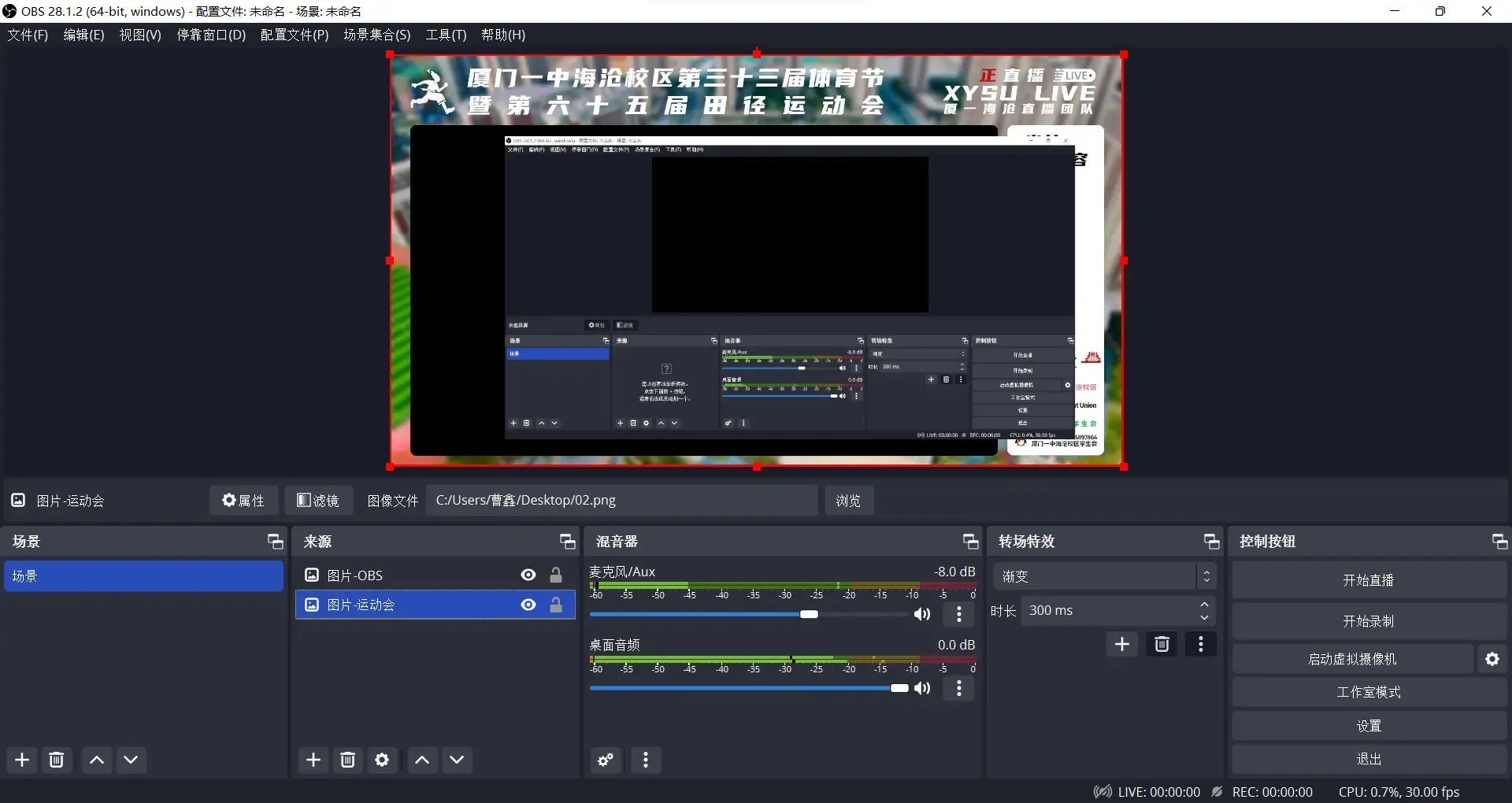Click 浏览 to browse image file
This screenshot has height=803, width=1512.
coord(848,501)
